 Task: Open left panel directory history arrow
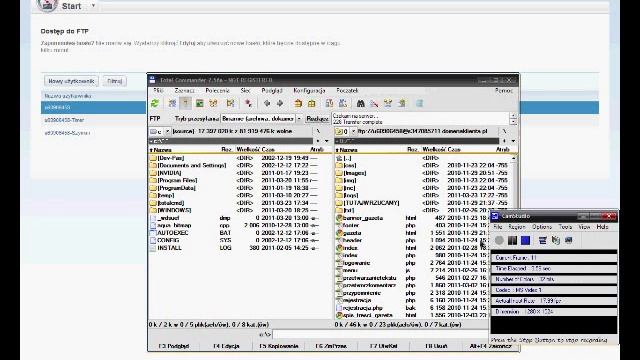click(x=327, y=141)
